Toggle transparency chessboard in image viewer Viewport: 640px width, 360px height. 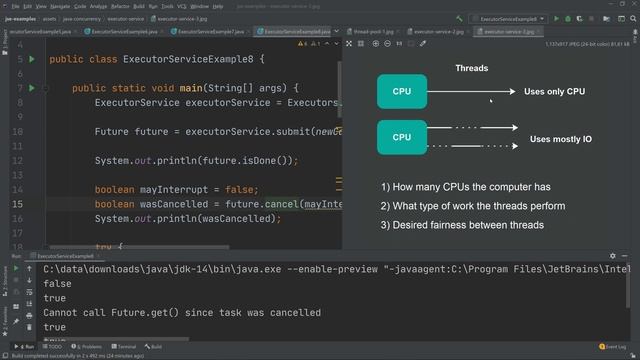pos(349,43)
